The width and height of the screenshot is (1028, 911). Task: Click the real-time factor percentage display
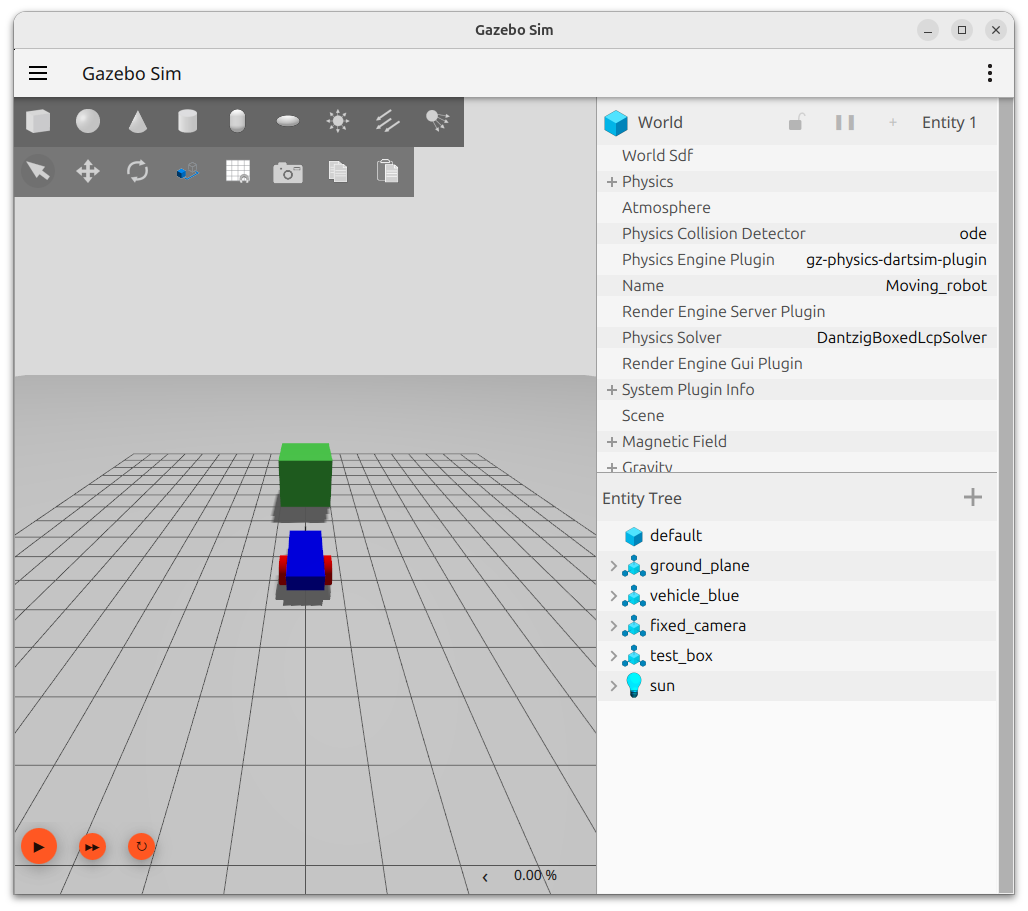[535, 876]
